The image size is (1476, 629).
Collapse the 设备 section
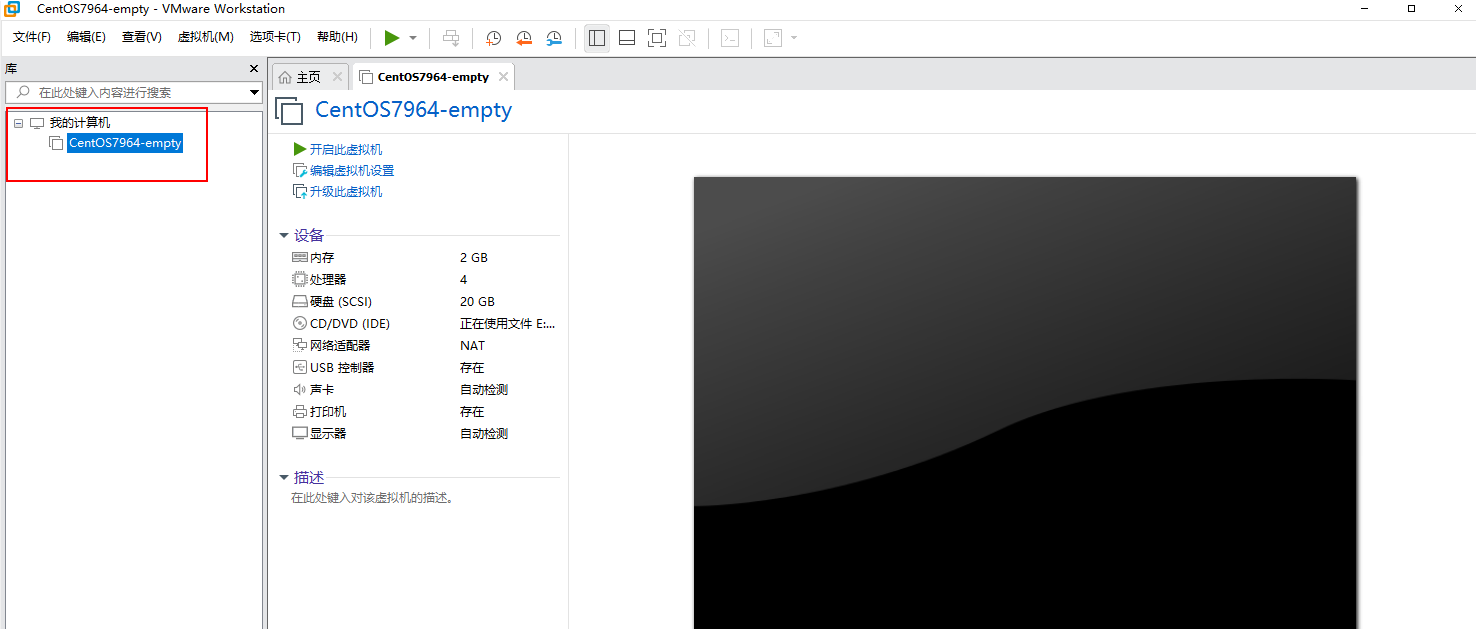285,236
